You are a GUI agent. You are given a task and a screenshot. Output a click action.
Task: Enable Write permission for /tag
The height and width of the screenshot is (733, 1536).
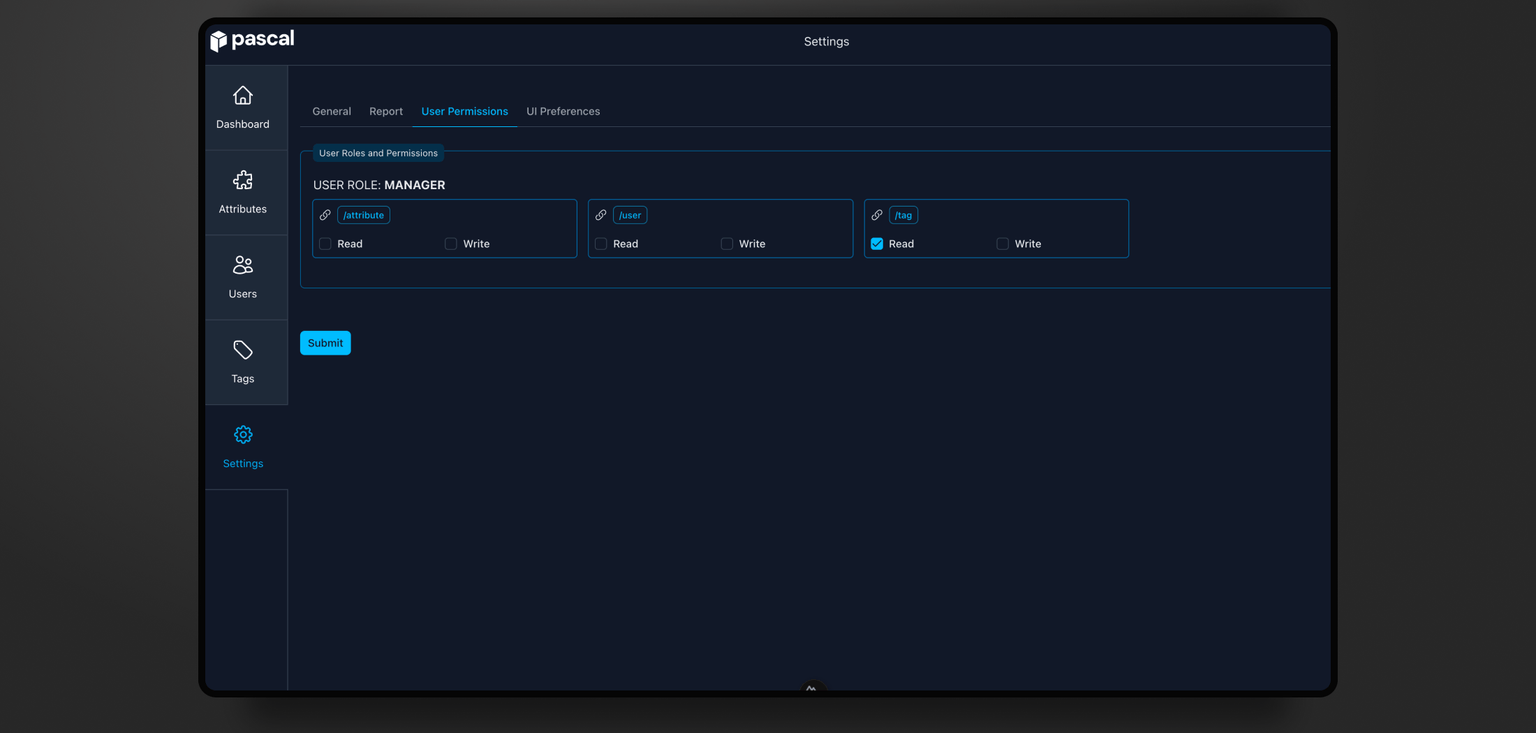click(1003, 244)
